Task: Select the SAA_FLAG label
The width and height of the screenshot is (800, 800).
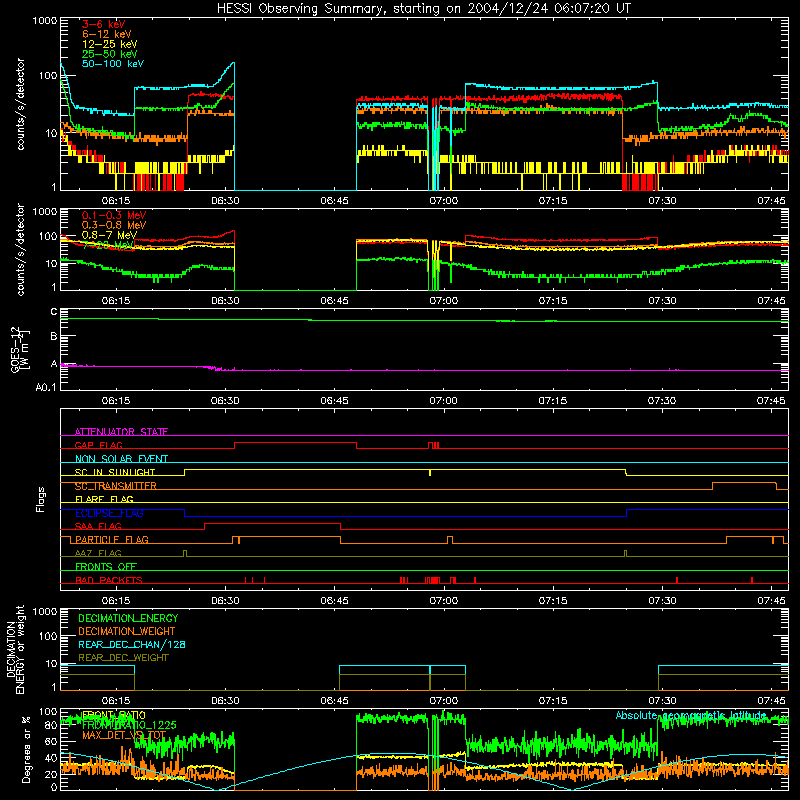Action: point(98,526)
